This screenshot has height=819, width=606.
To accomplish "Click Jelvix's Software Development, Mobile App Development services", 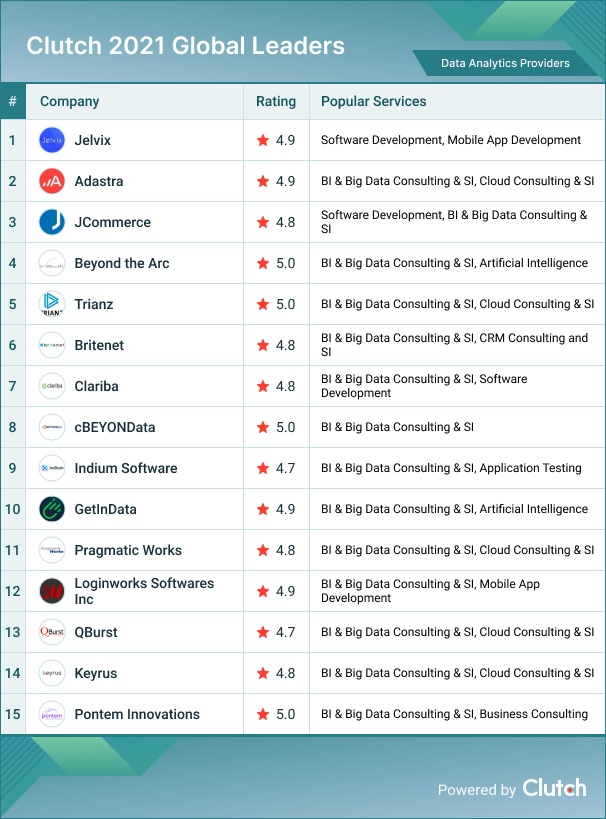I will coord(451,140).
